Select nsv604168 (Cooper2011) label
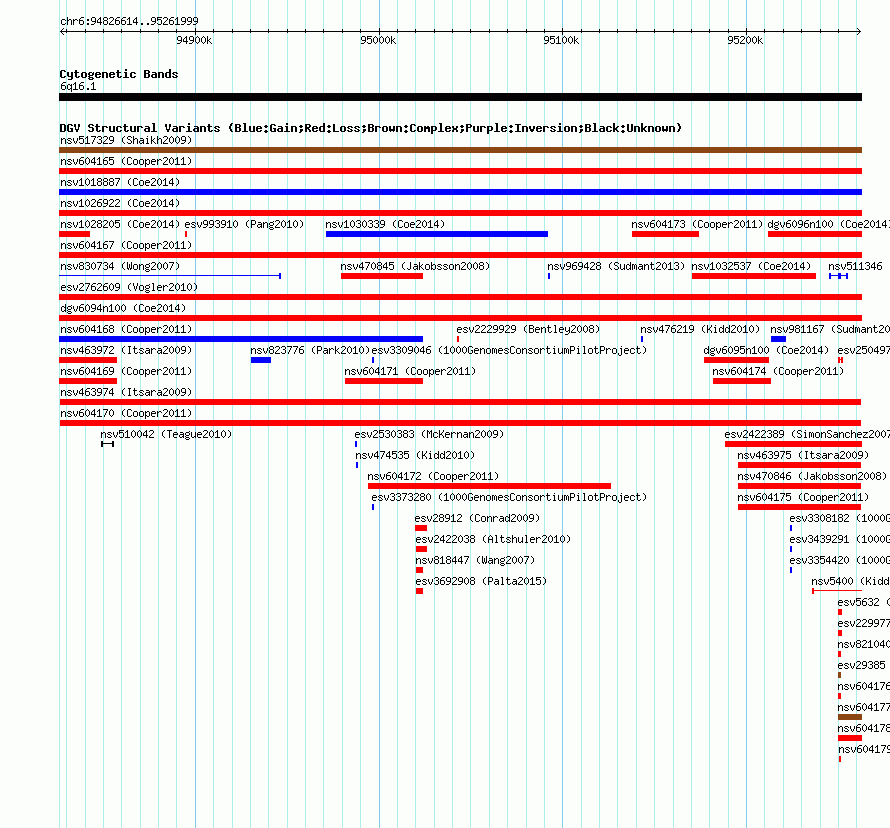Image resolution: width=890 pixels, height=828 pixels. pos(126,329)
